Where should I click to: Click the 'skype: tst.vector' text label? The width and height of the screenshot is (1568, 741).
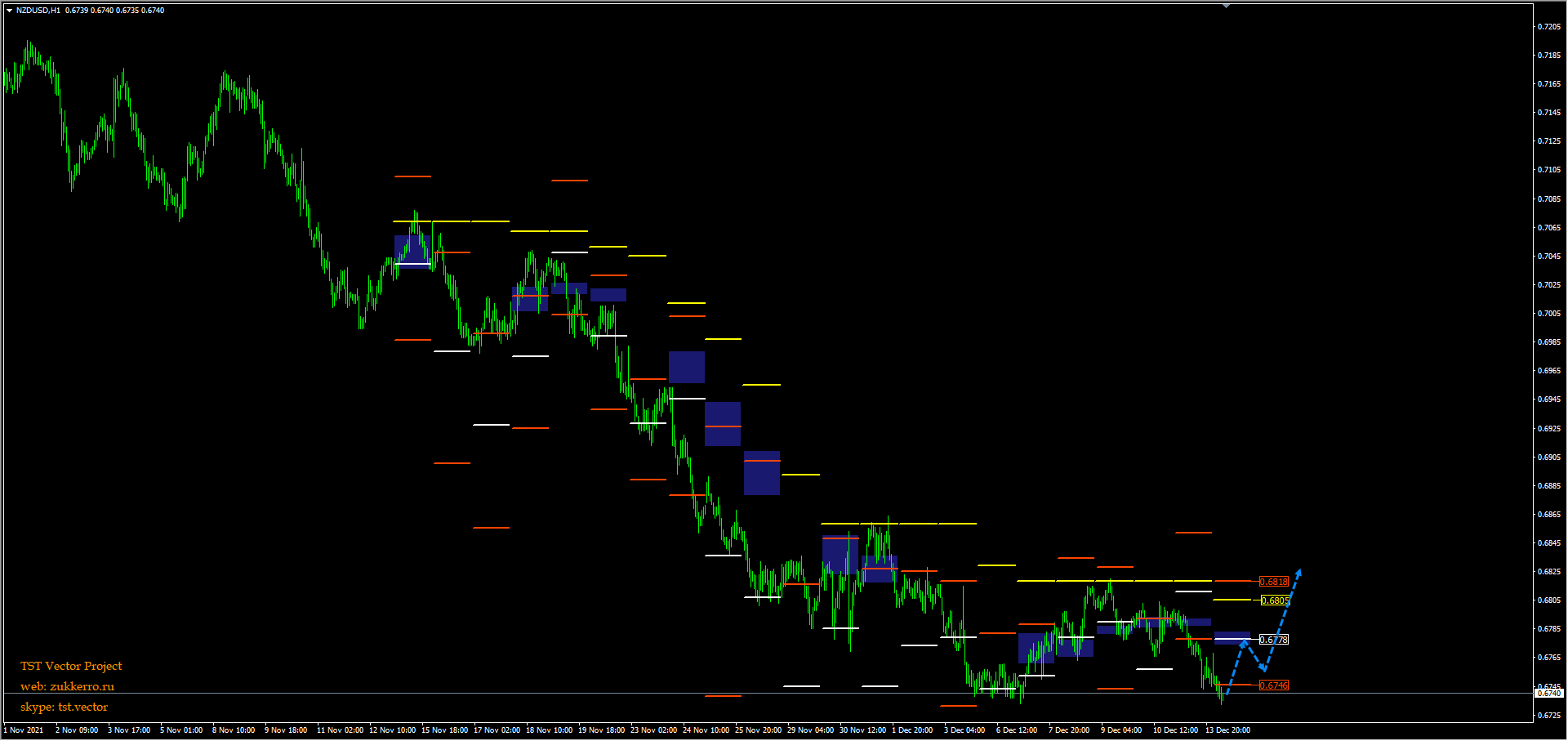[x=64, y=707]
